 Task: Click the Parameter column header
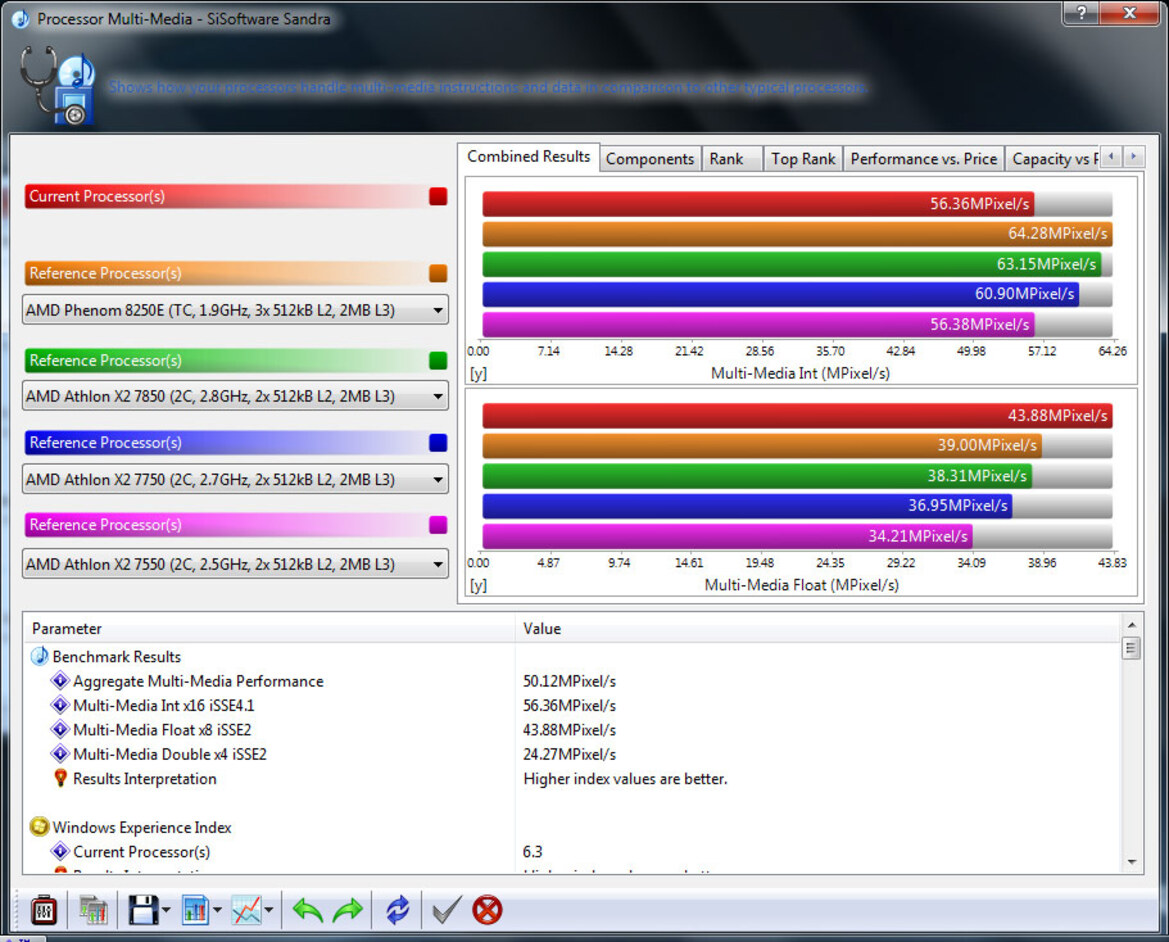pyautogui.click(x=268, y=628)
